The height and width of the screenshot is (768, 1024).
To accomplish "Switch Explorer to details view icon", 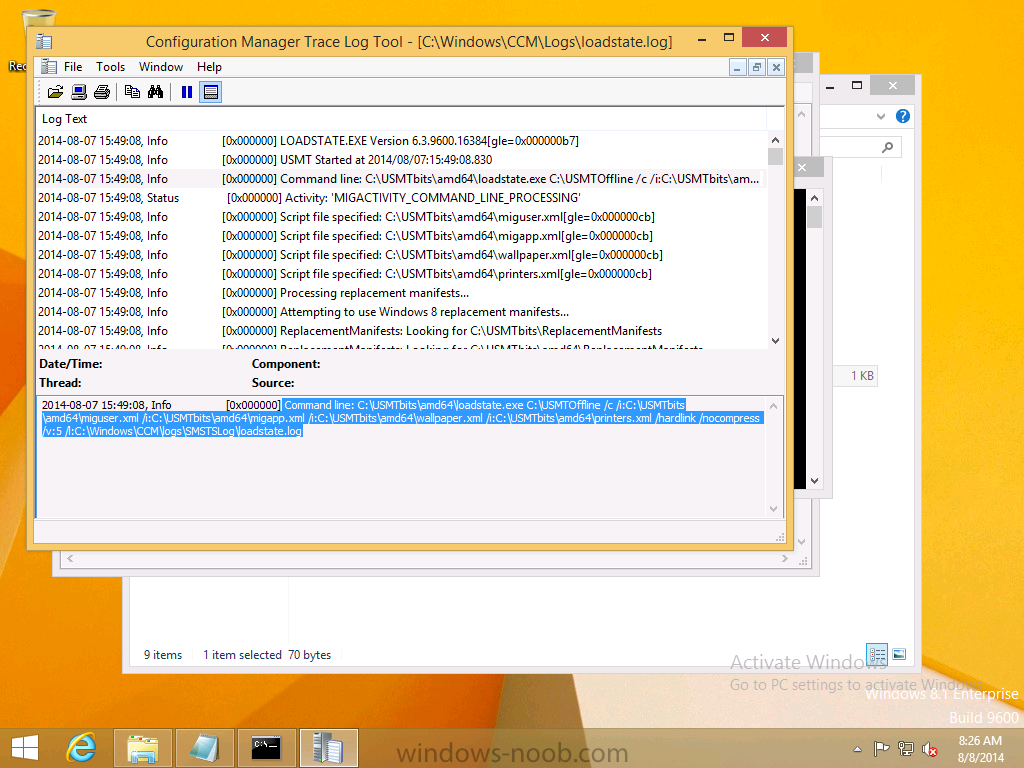I will (x=877, y=654).
